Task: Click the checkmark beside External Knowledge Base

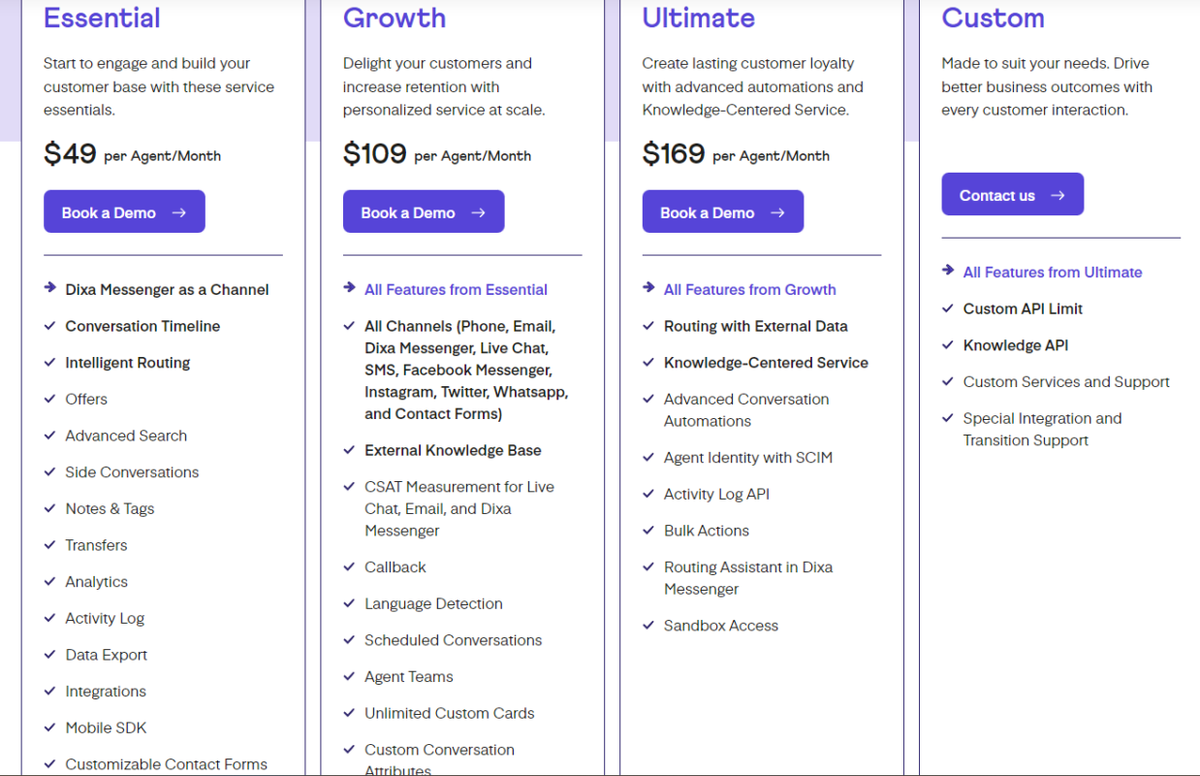Action: [349, 450]
